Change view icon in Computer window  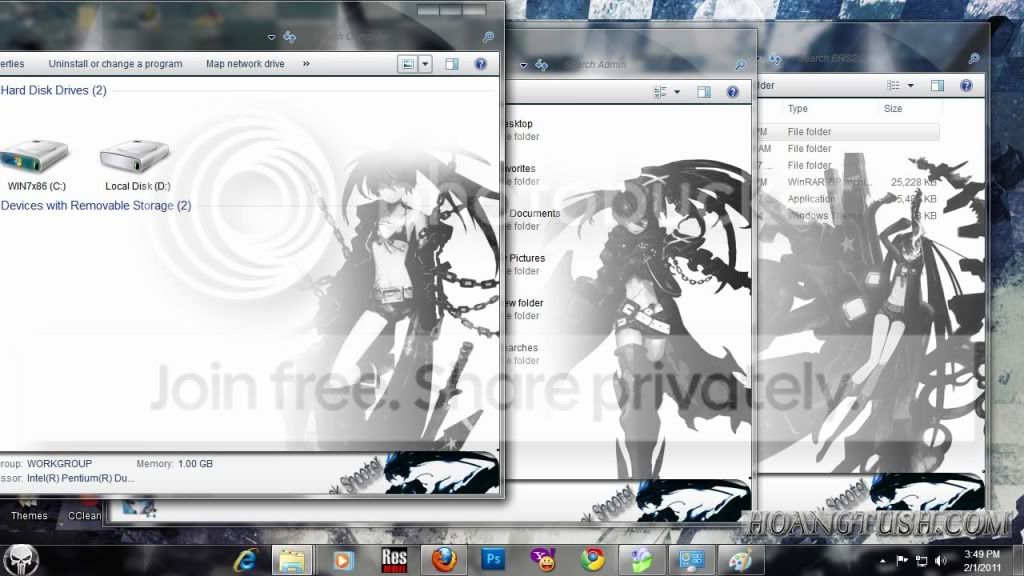[408, 64]
